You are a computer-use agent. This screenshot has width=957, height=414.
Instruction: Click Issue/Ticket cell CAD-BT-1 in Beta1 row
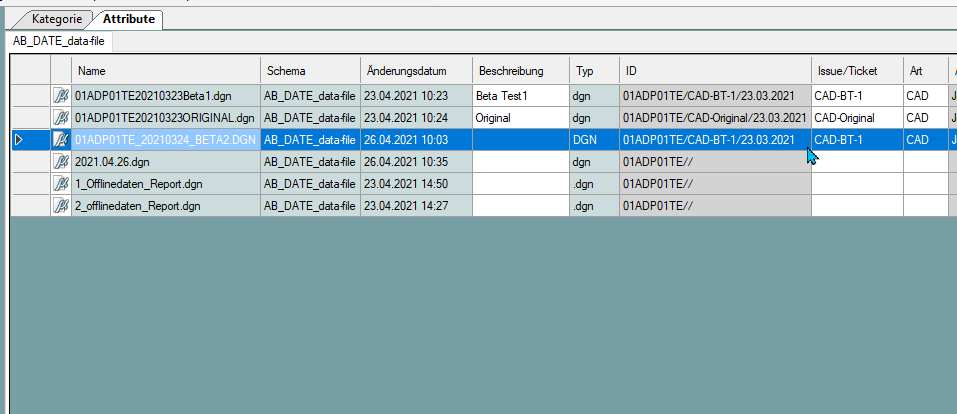tap(858, 96)
